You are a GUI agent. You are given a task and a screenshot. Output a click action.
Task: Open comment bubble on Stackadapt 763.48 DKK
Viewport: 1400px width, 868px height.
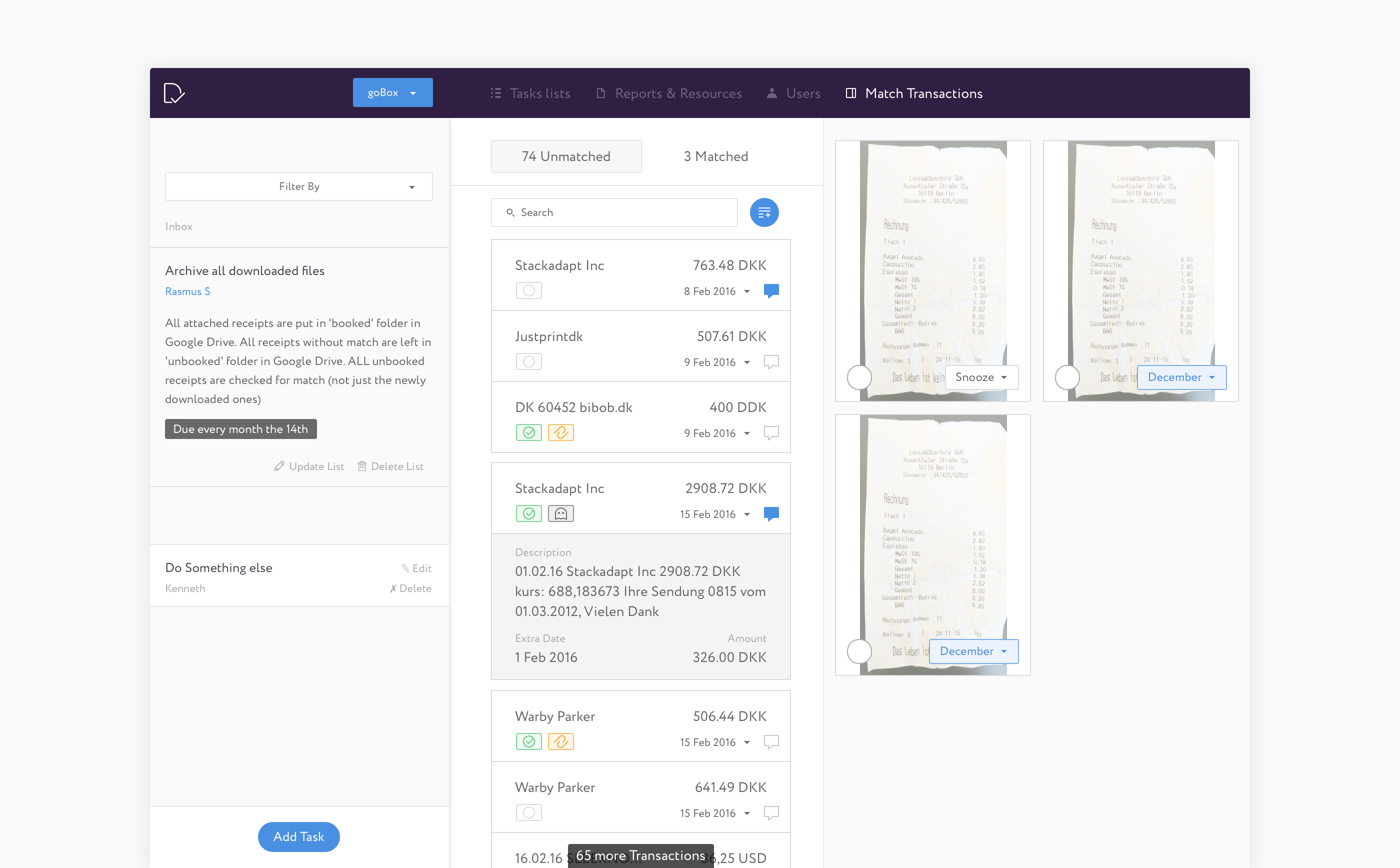(x=771, y=290)
